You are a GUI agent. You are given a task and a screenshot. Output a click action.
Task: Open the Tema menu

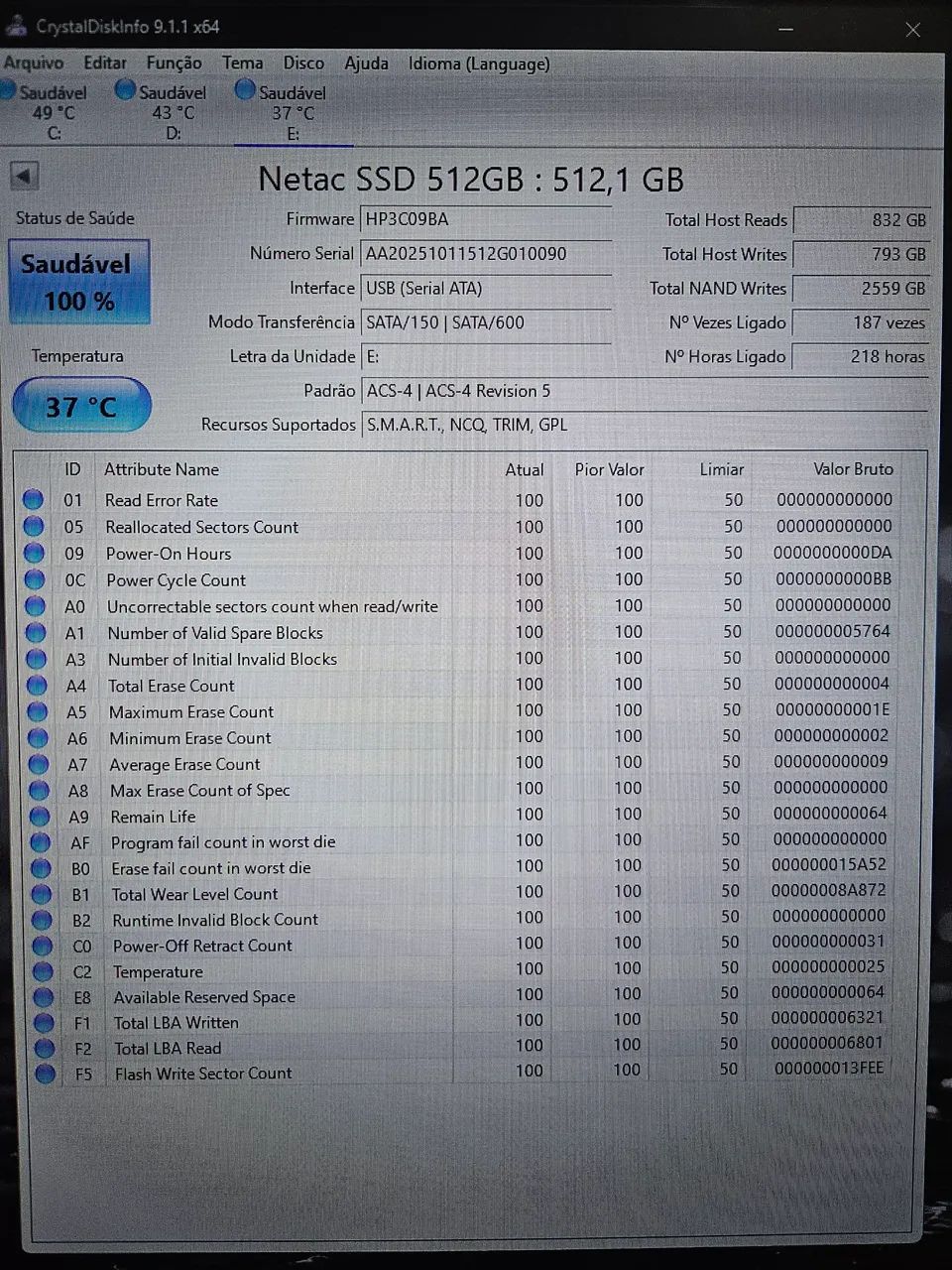pos(242,63)
